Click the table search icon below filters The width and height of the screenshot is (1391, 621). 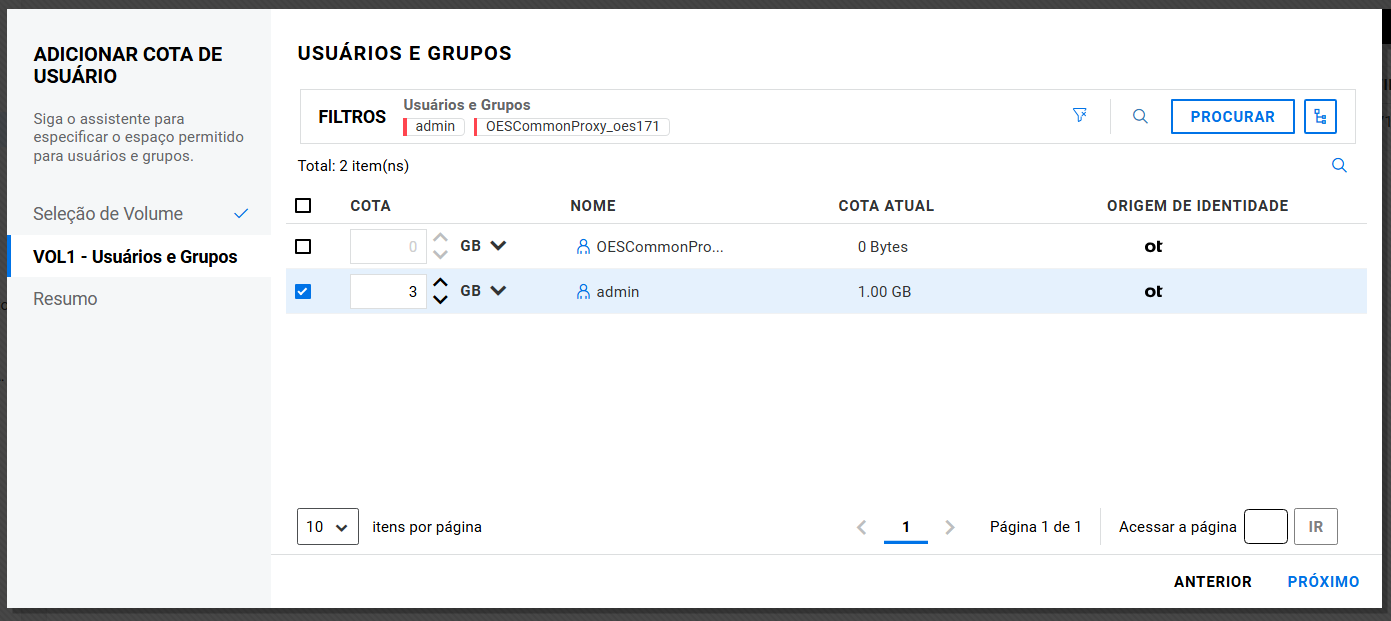[x=1339, y=166]
